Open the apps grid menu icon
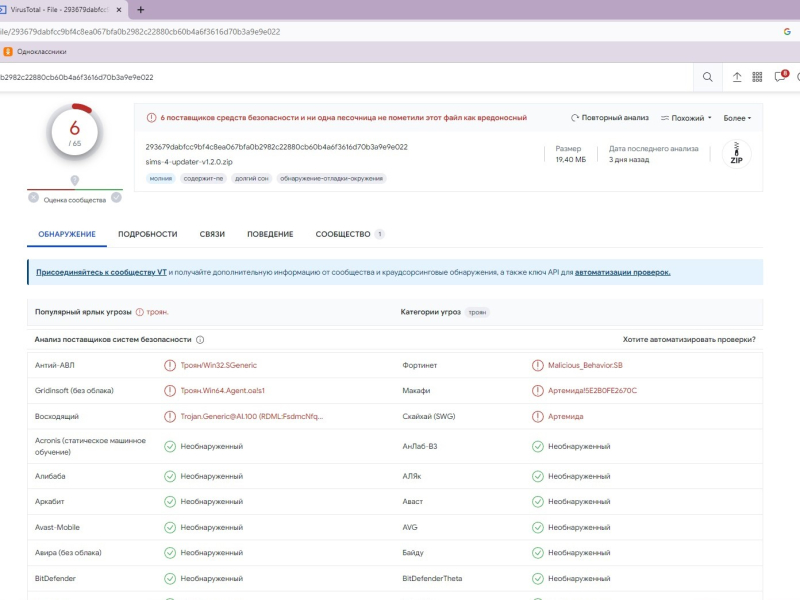The image size is (800, 600). pos(758,77)
